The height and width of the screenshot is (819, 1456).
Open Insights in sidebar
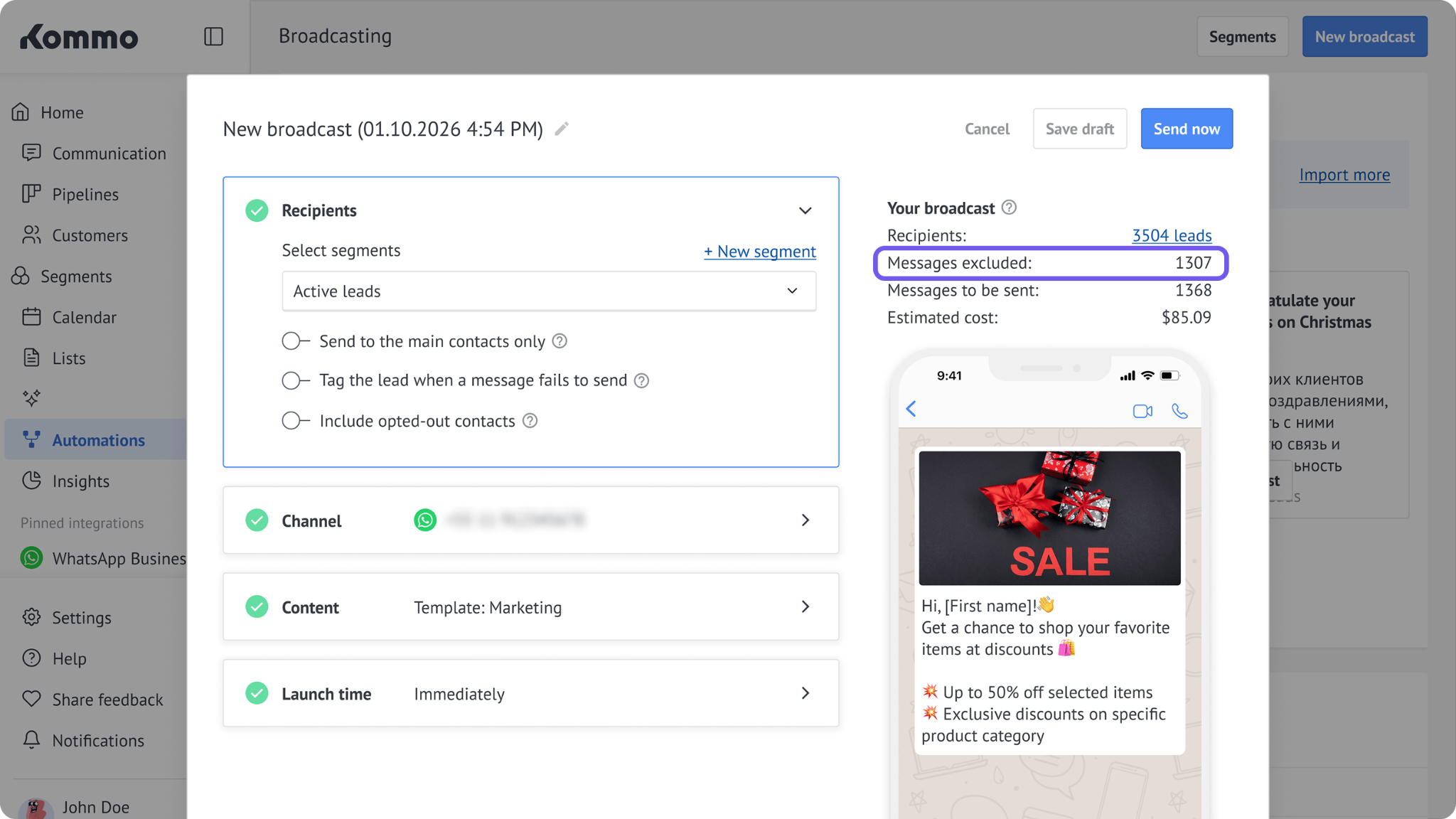pyautogui.click(x=65, y=481)
